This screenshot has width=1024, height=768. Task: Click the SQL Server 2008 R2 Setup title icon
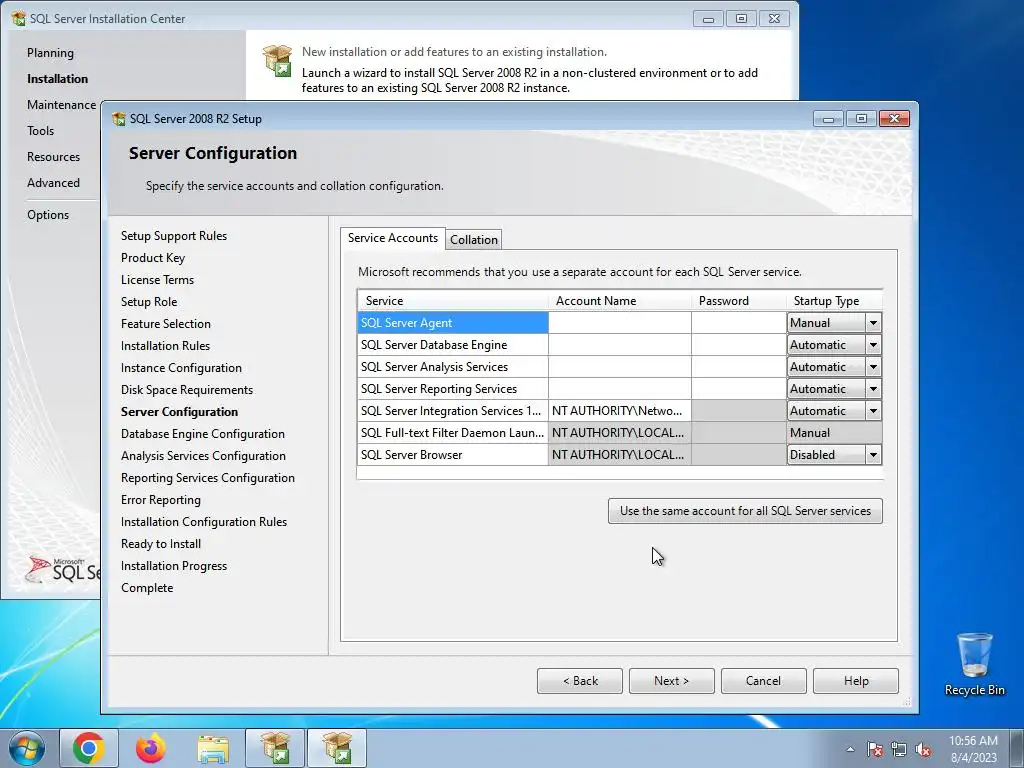coord(119,119)
